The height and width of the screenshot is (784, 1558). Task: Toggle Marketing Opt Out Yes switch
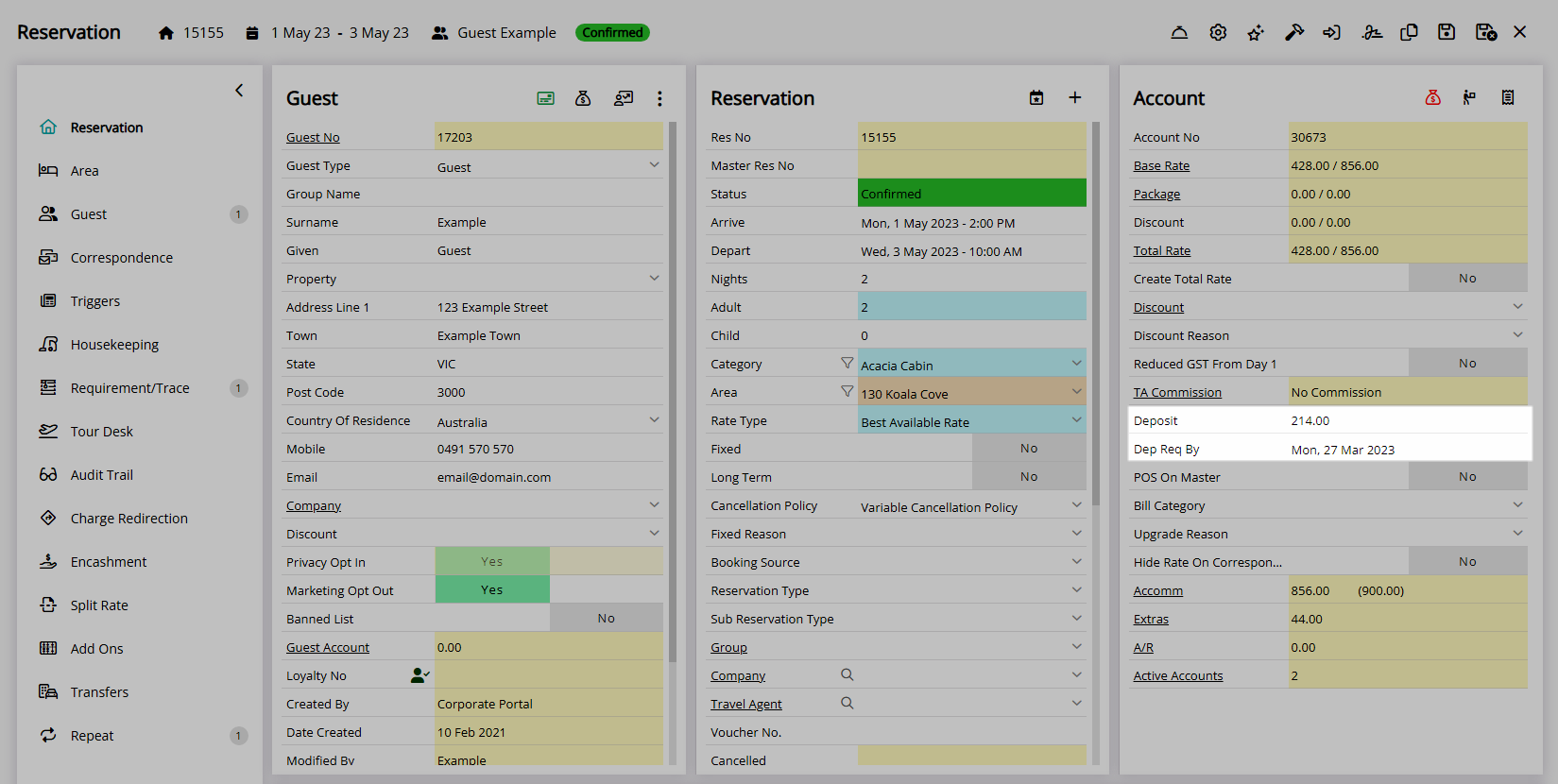pos(492,589)
